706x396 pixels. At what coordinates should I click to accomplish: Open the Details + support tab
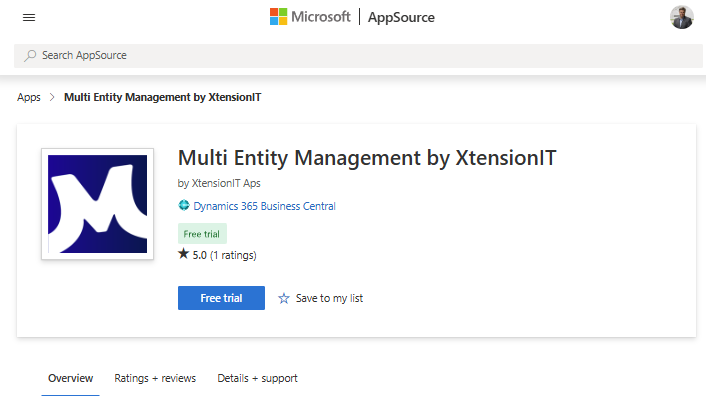tap(258, 378)
